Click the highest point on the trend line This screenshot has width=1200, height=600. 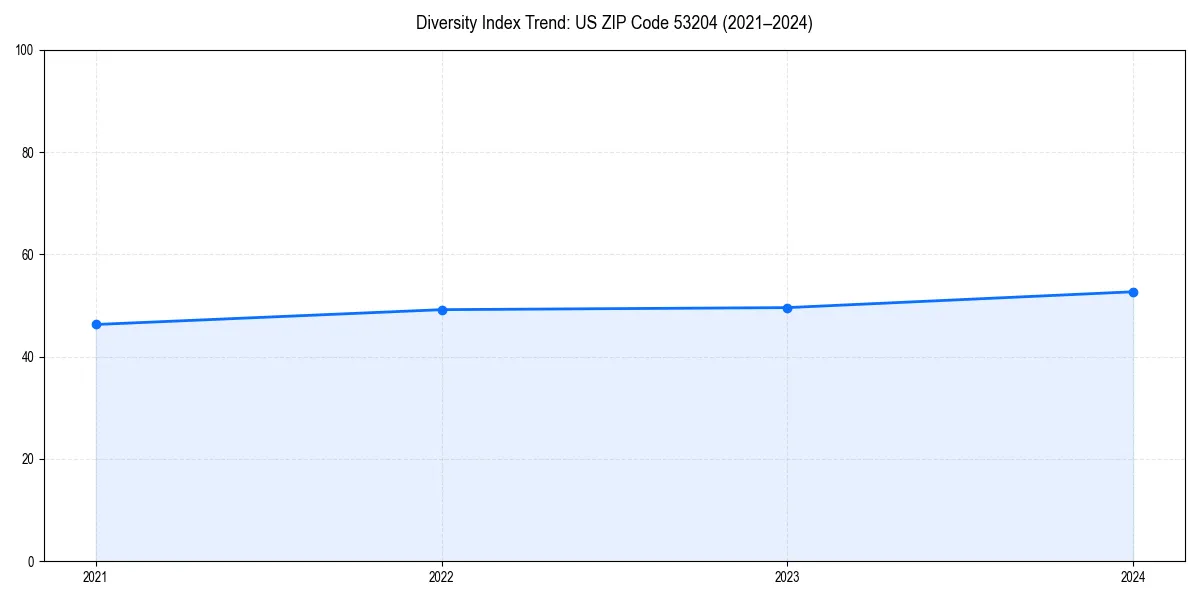pyautogui.click(x=1133, y=291)
